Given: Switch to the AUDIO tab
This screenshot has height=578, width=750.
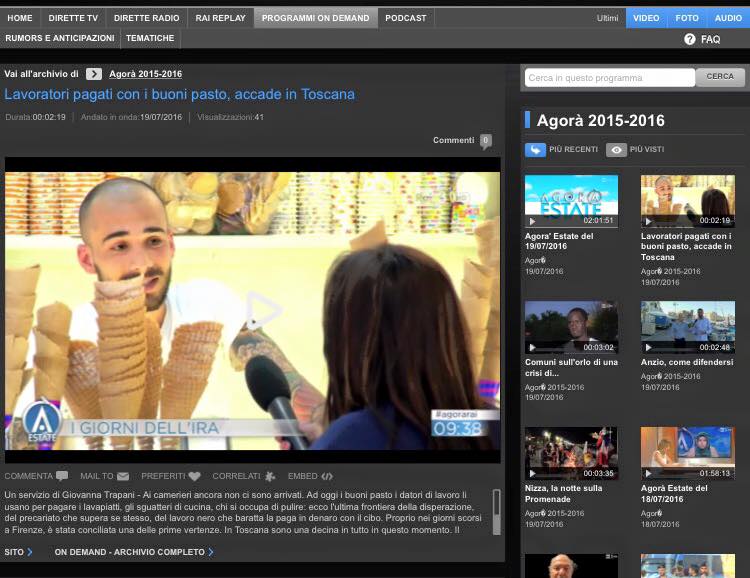Looking at the screenshot, I should pos(728,18).
